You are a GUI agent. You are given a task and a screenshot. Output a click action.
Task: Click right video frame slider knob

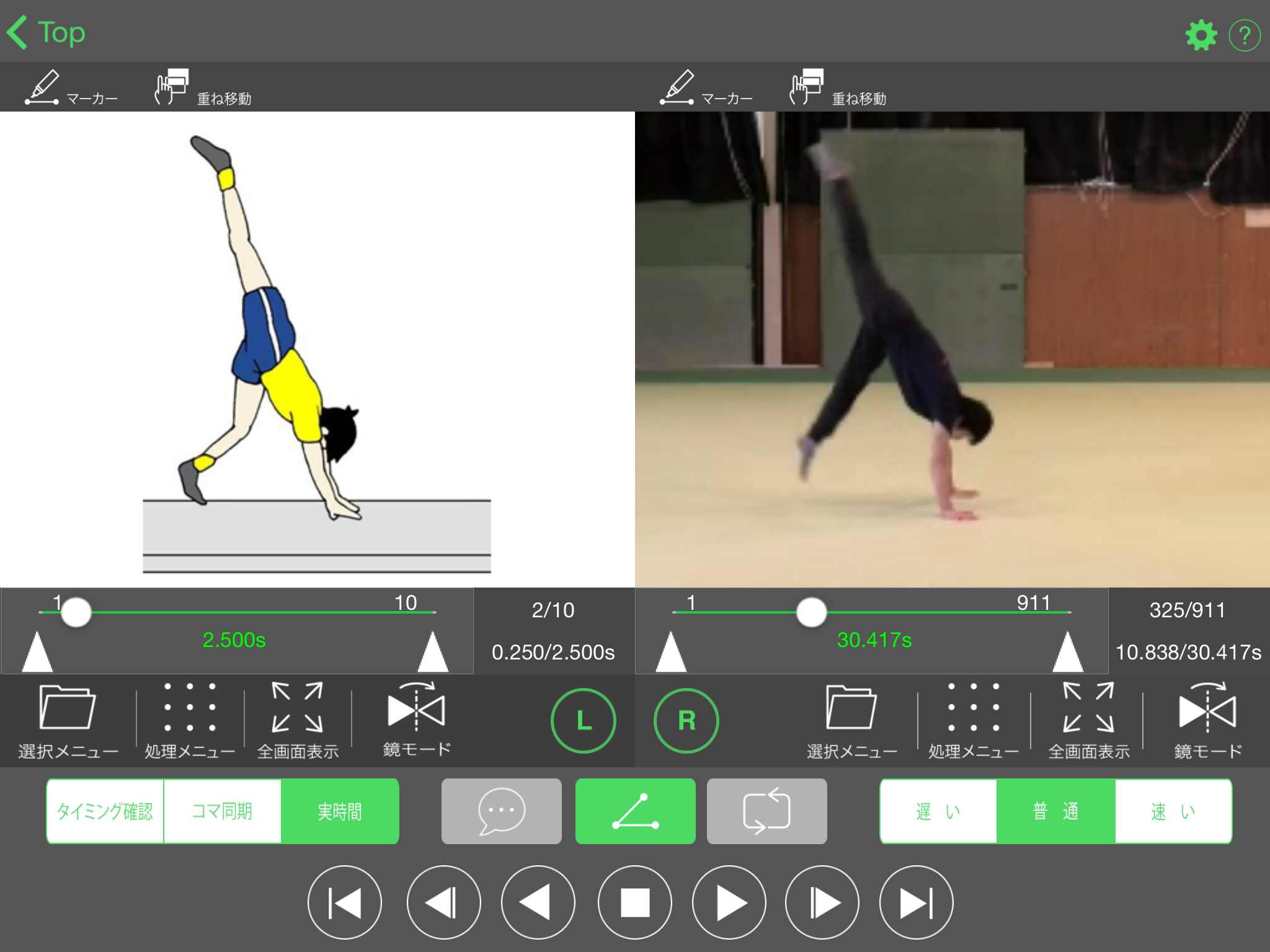pyautogui.click(x=811, y=612)
